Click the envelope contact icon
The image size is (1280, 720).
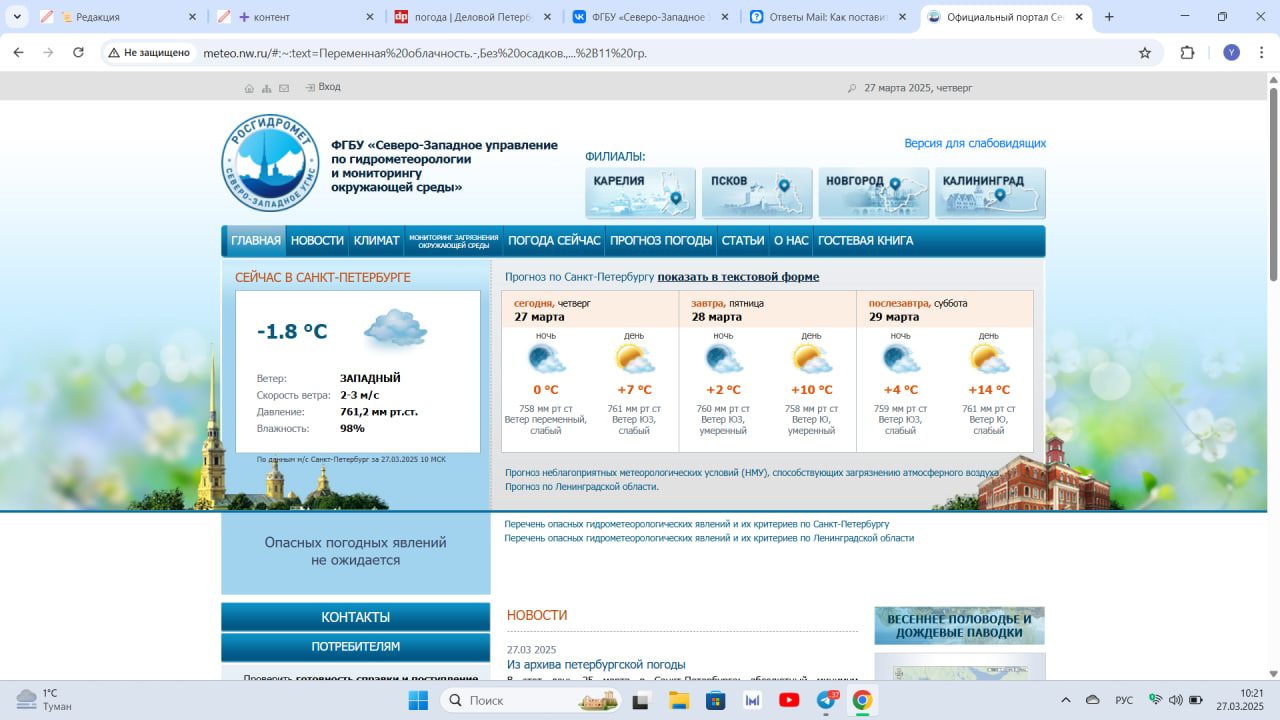coord(285,88)
